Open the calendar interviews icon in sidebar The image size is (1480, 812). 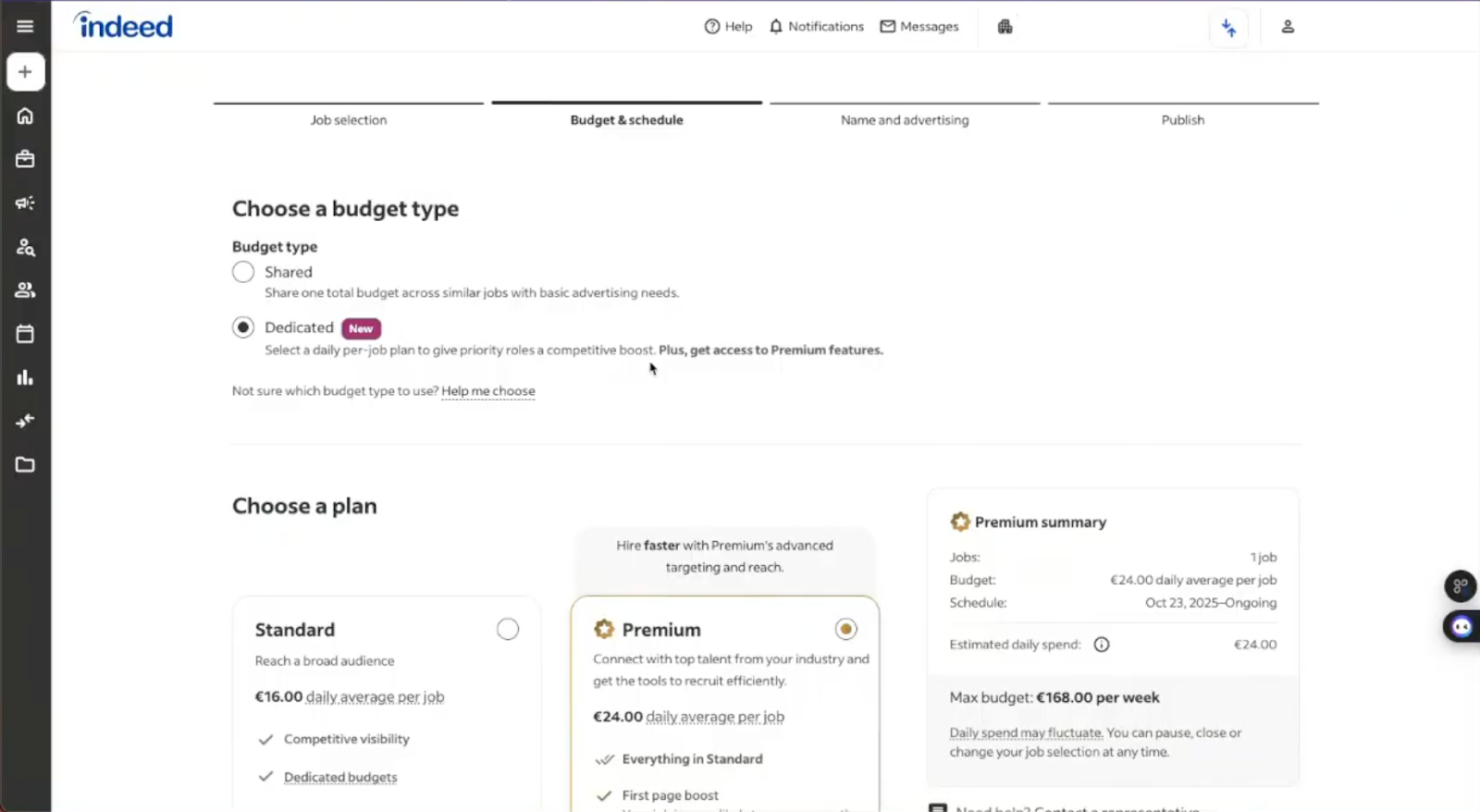(25, 334)
